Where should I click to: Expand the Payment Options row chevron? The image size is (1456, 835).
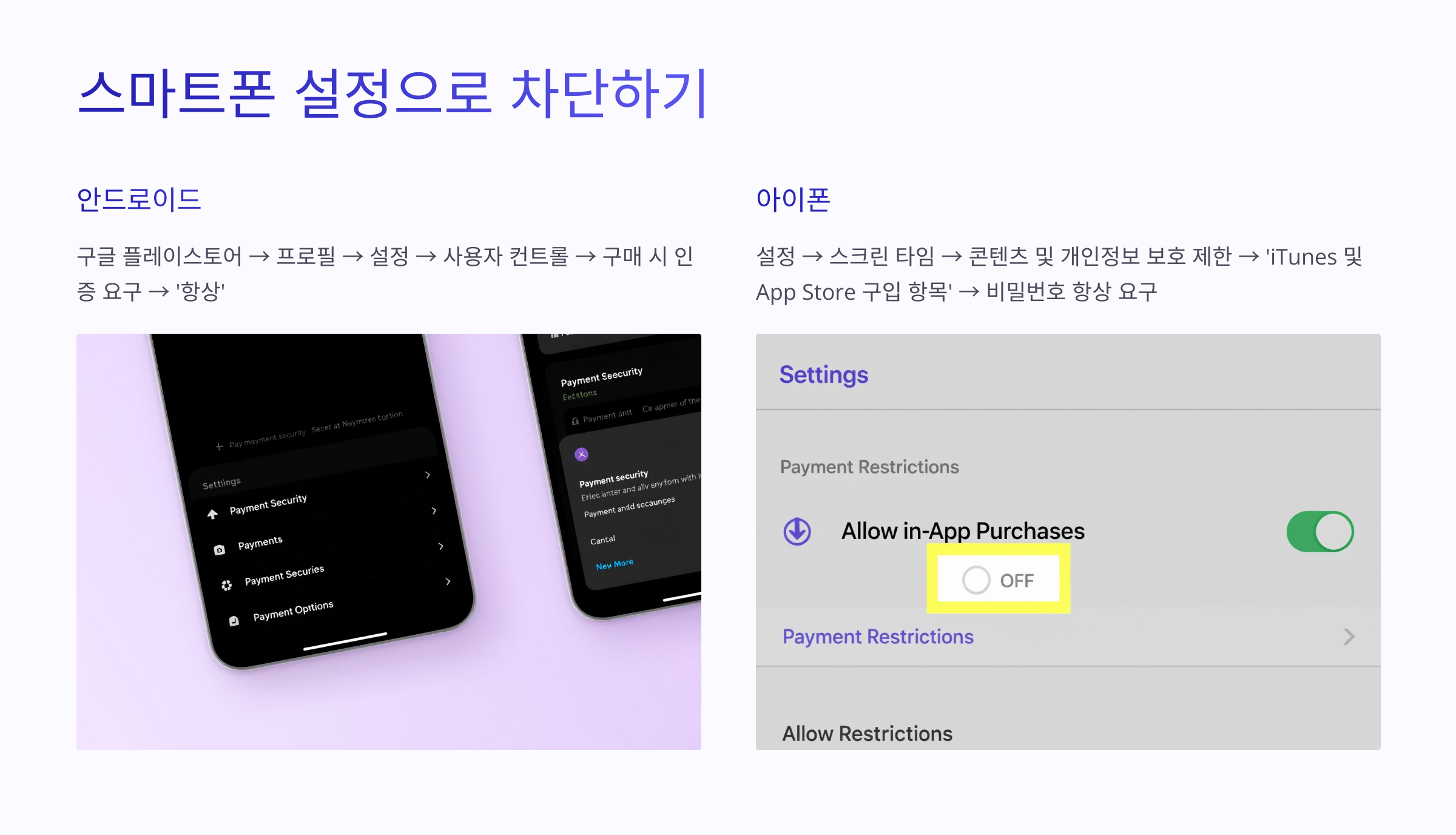pos(448,581)
